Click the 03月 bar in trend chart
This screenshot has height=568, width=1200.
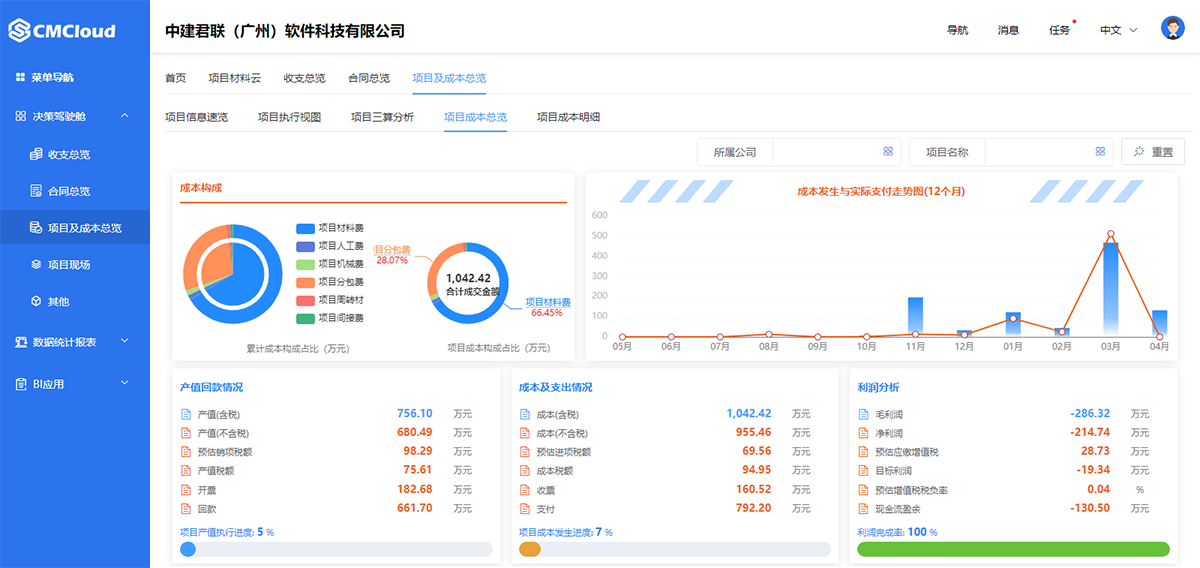[x=1110, y=288]
